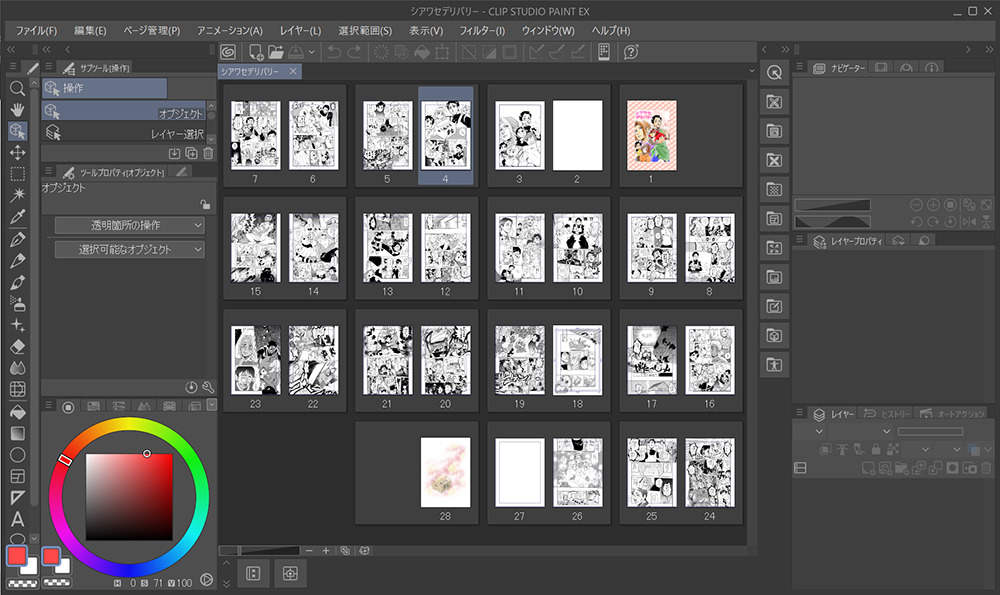Toggle the tool property lock icon
Image resolution: width=1000 pixels, height=595 pixels.
tap(205, 204)
